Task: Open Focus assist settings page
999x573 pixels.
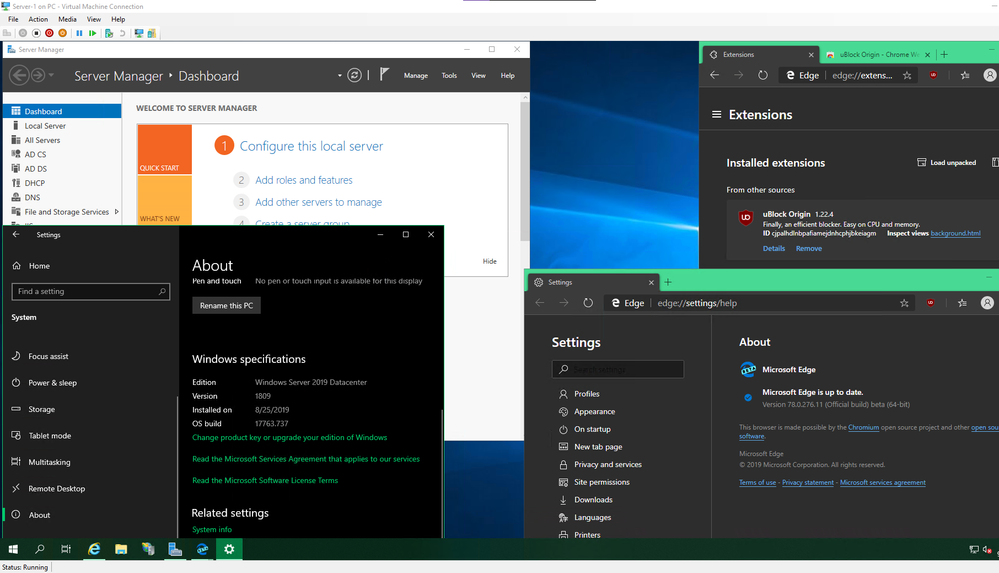Action: [x=48, y=356]
